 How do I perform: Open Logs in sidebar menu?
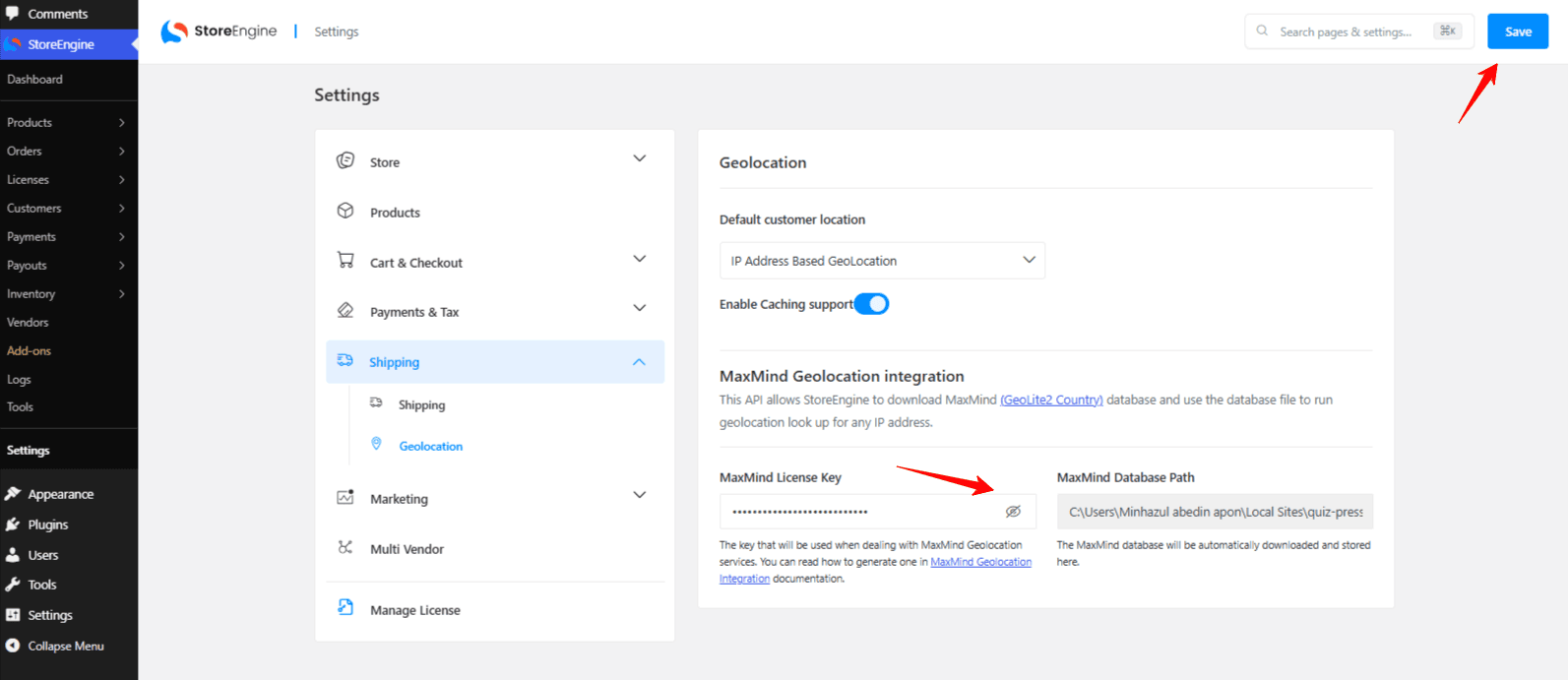coord(19,379)
